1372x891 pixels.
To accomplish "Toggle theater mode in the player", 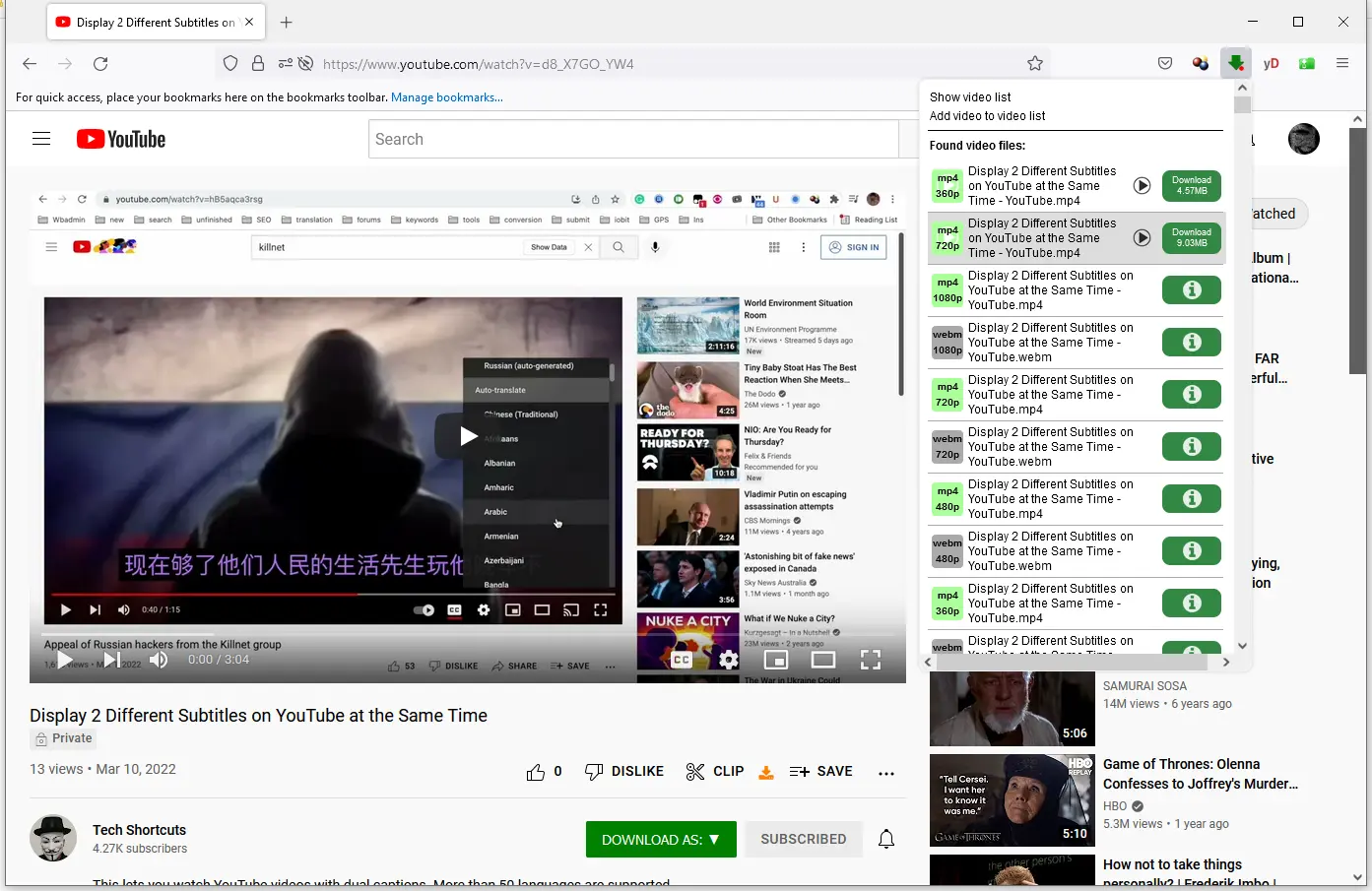I will (x=823, y=660).
